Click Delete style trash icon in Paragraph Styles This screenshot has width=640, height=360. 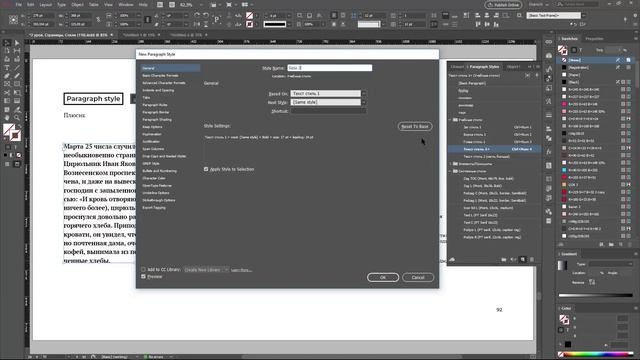[x=531, y=259]
